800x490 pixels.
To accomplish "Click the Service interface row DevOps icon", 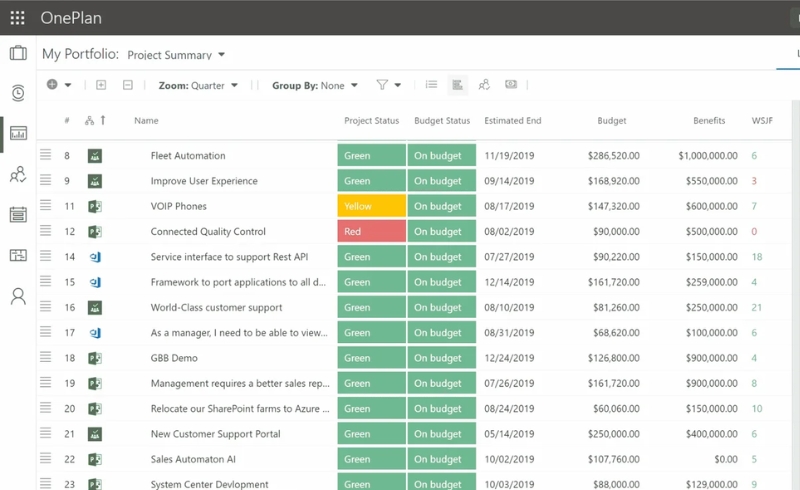I will pos(95,257).
